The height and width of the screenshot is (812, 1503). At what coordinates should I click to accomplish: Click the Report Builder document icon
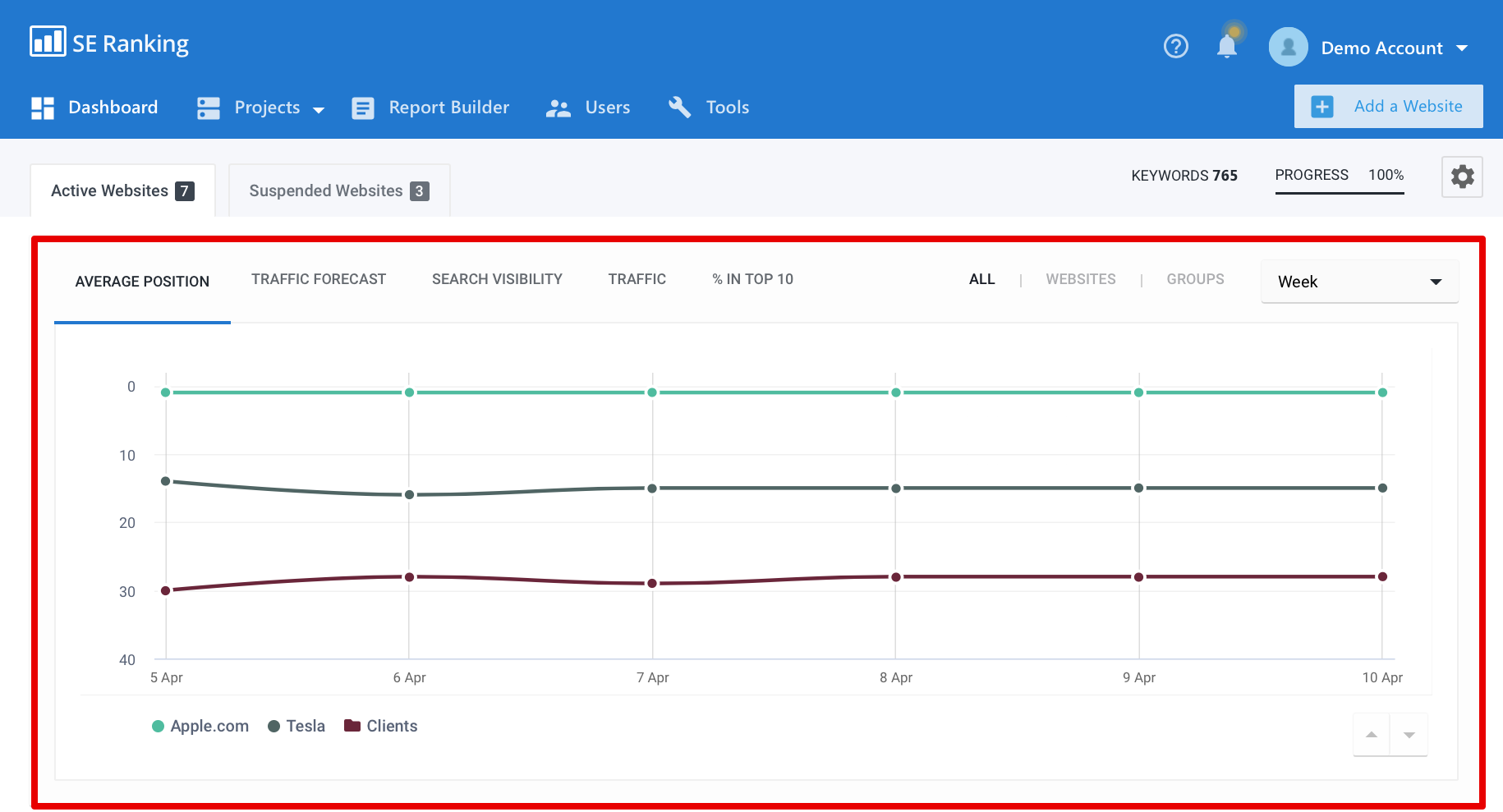coord(362,108)
